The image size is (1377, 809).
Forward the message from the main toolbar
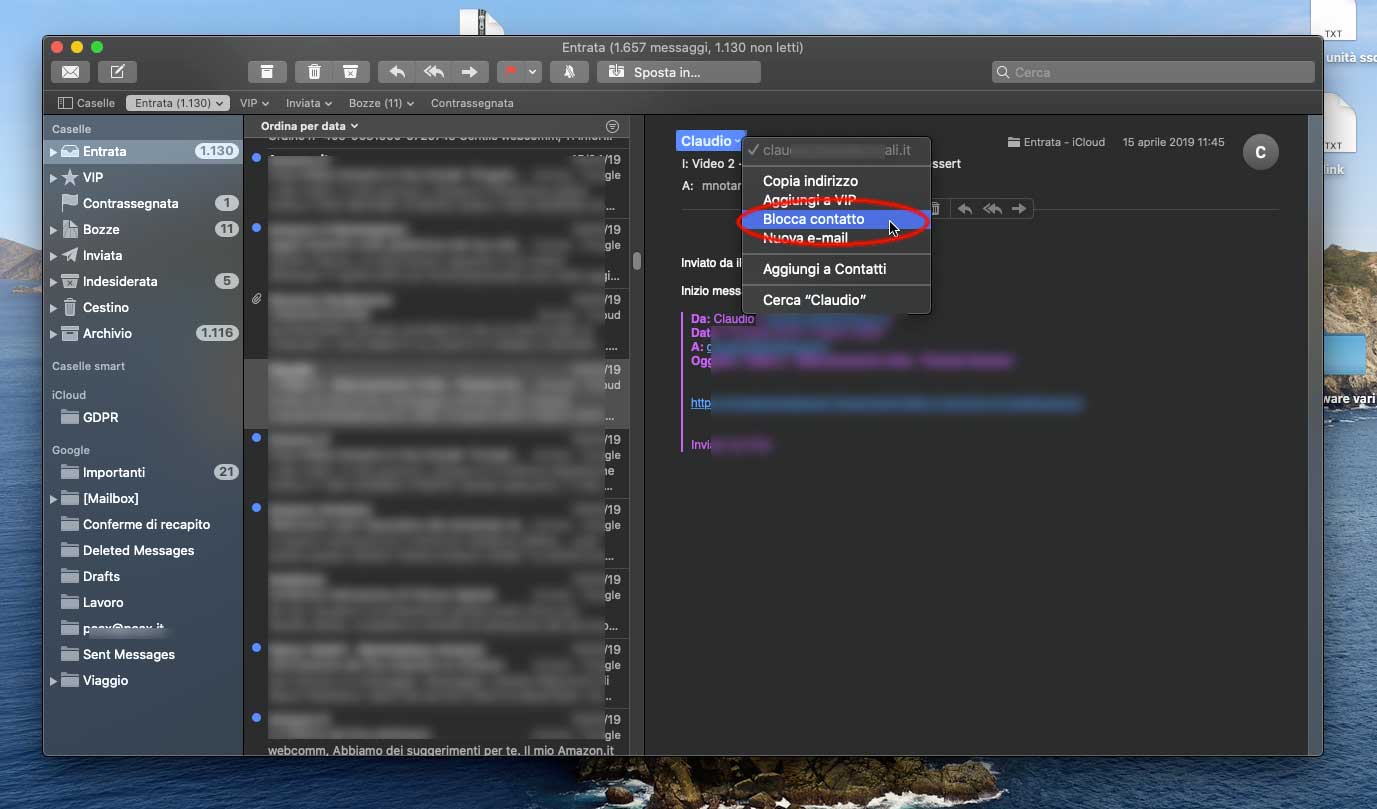pyautogui.click(x=469, y=72)
